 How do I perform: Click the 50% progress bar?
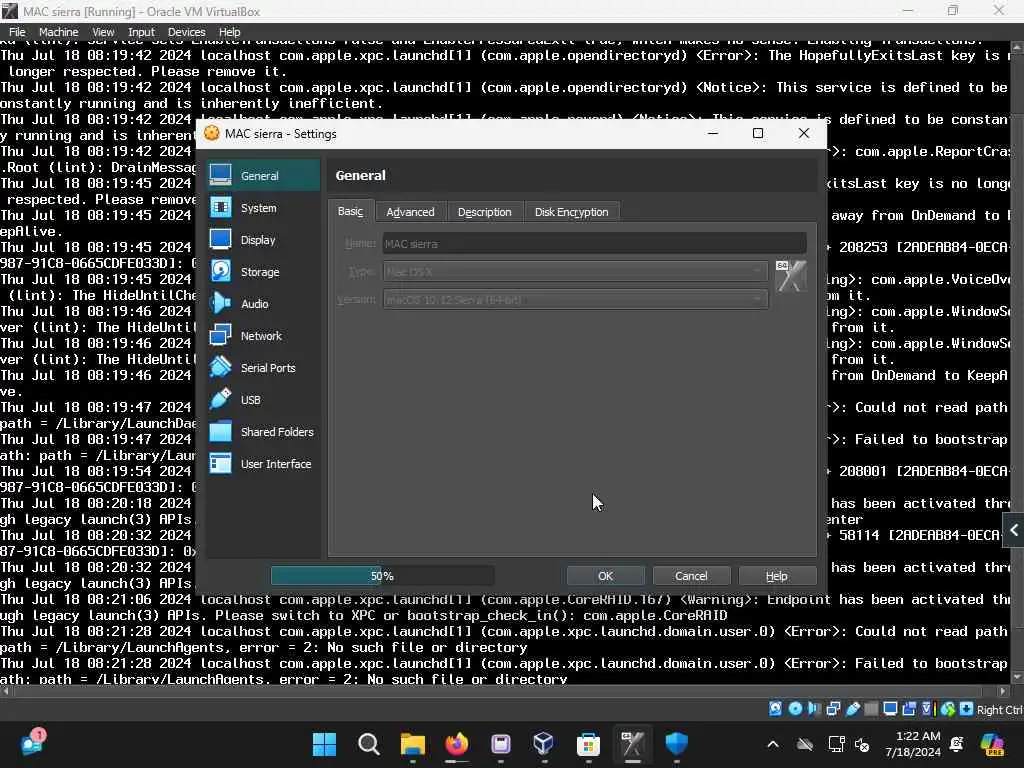[382, 576]
